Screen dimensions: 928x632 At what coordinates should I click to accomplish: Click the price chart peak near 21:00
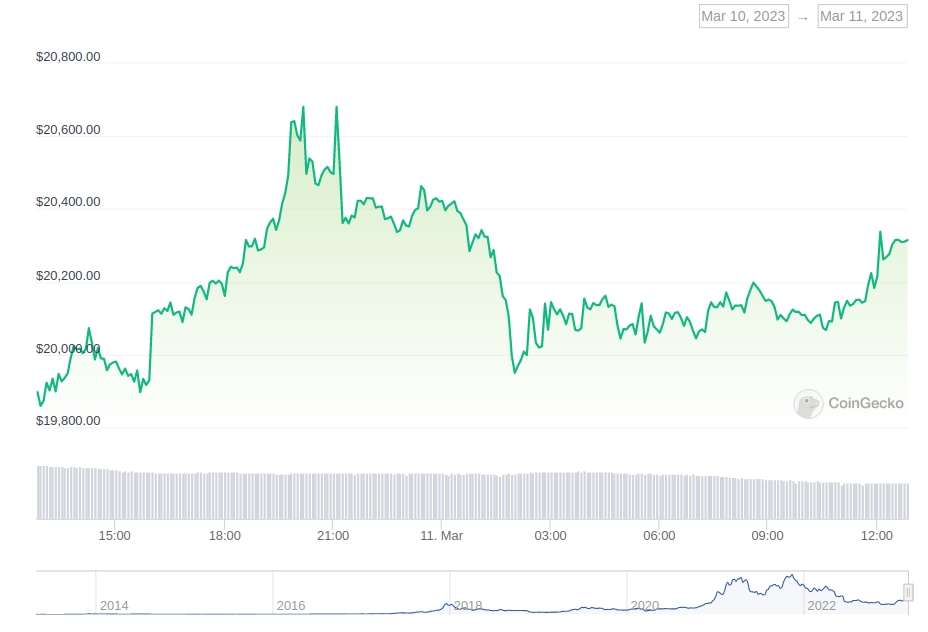tap(336, 105)
